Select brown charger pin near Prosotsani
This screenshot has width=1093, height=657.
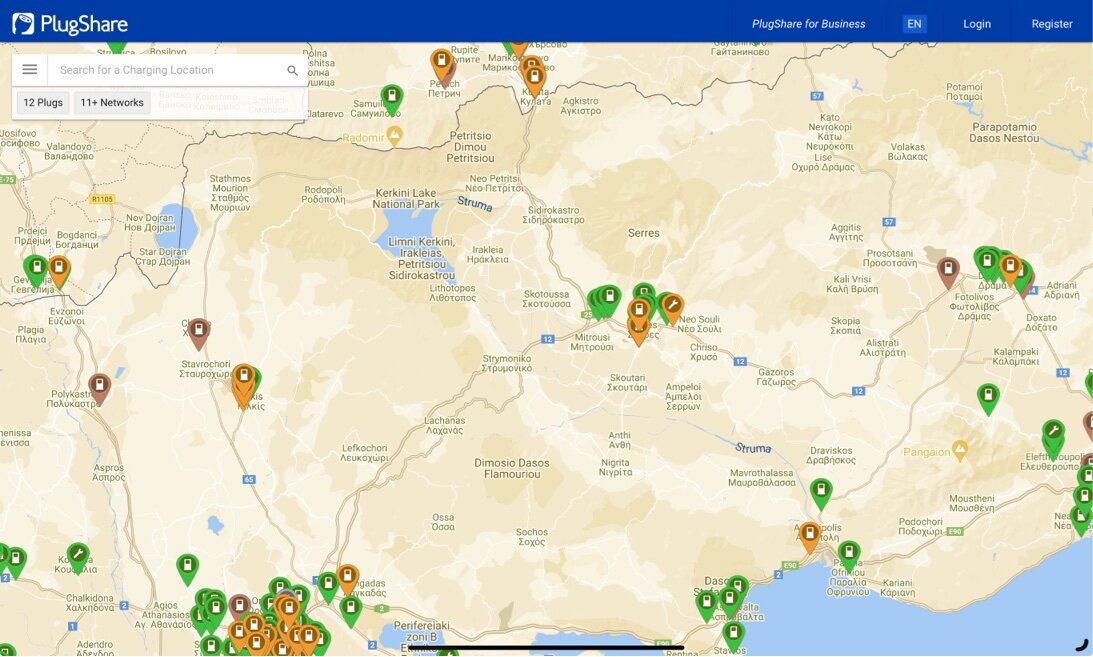tap(948, 272)
